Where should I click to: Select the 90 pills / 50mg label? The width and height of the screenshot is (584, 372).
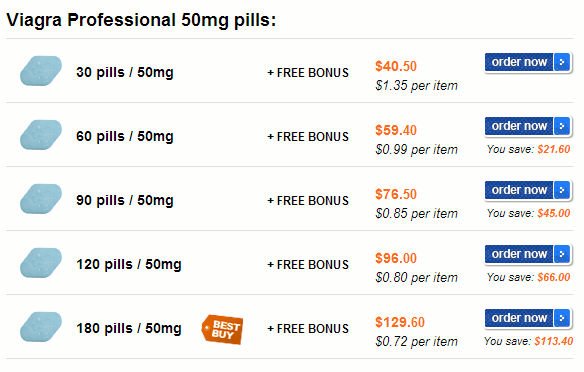125,200
